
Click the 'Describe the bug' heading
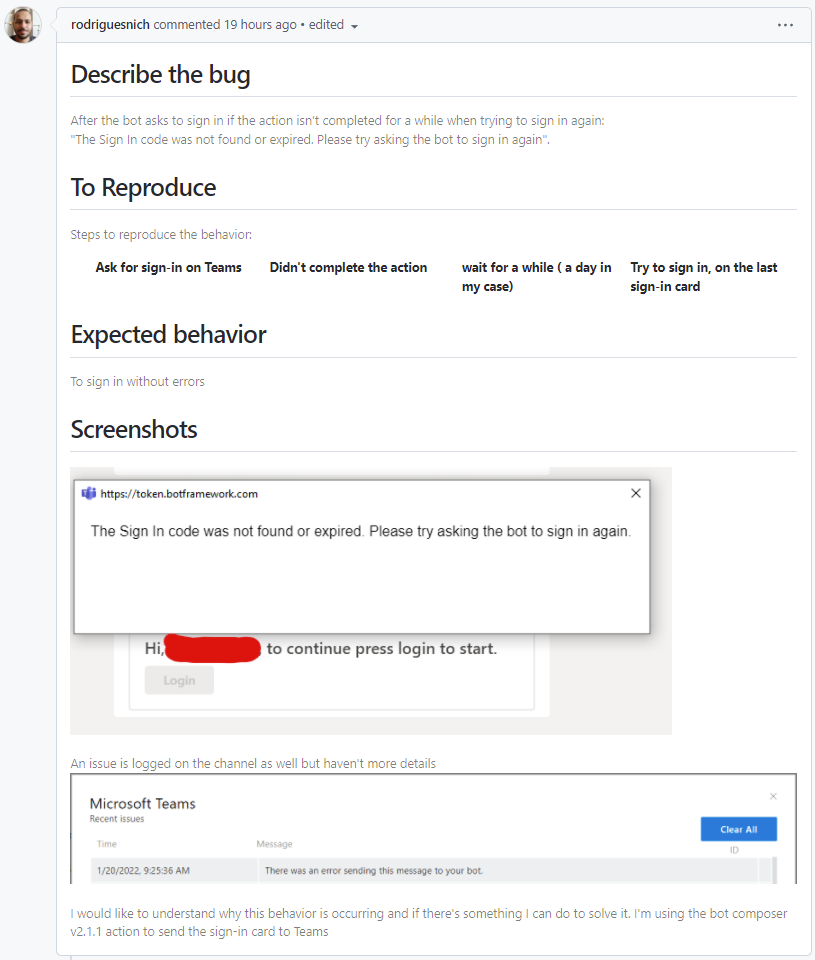click(x=160, y=75)
